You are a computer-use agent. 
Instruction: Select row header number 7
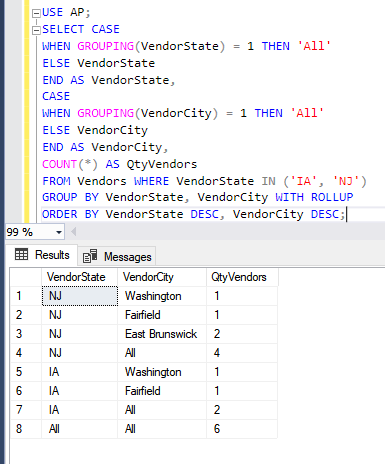click(x=26, y=410)
